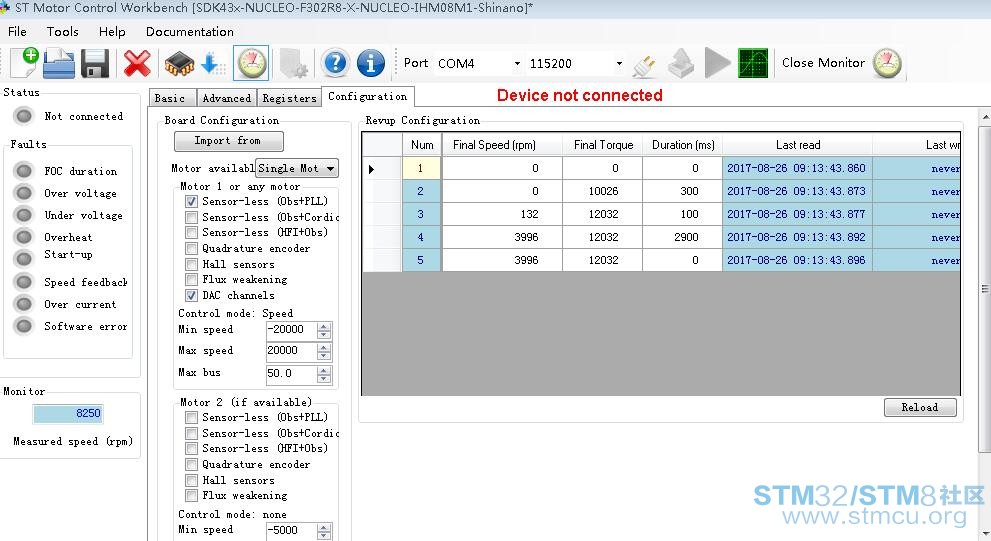Click the gray play start-motor icon
Image resolution: width=991 pixels, height=541 pixels.
point(717,63)
